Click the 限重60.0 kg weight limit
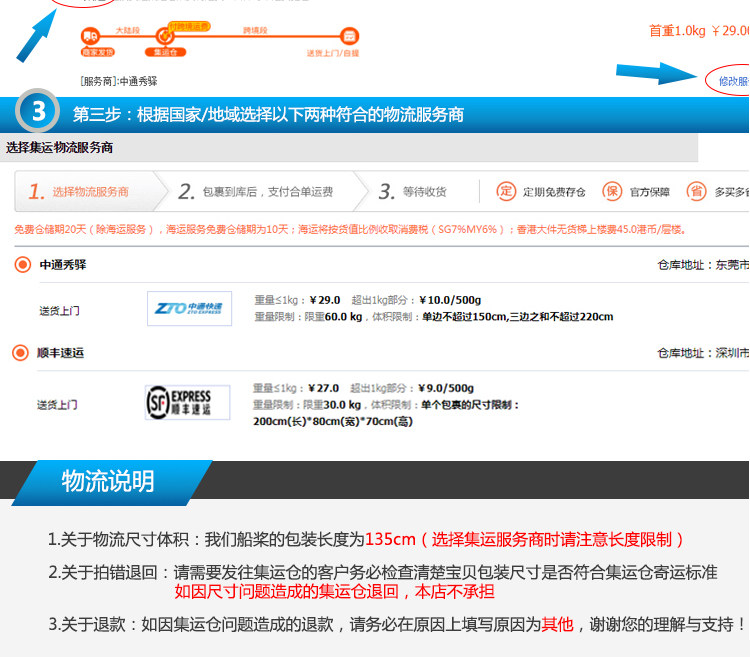Screen dimensions: 750x657 tap(333, 317)
